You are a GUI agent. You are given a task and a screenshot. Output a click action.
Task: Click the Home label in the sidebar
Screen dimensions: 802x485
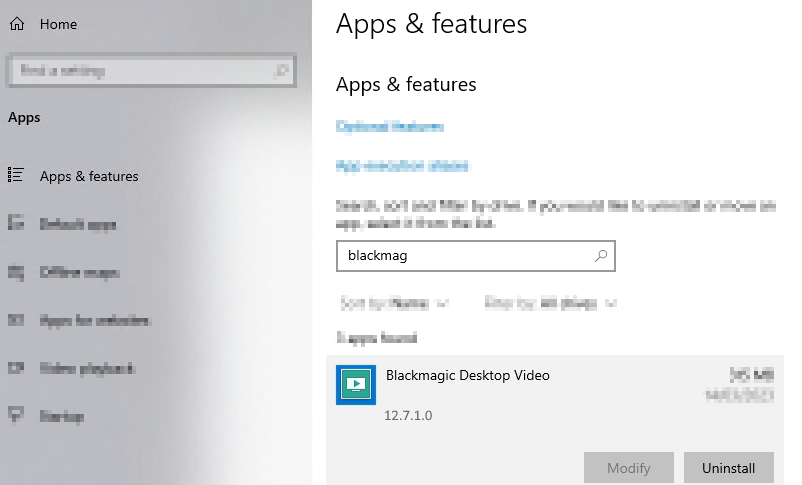(58, 24)
